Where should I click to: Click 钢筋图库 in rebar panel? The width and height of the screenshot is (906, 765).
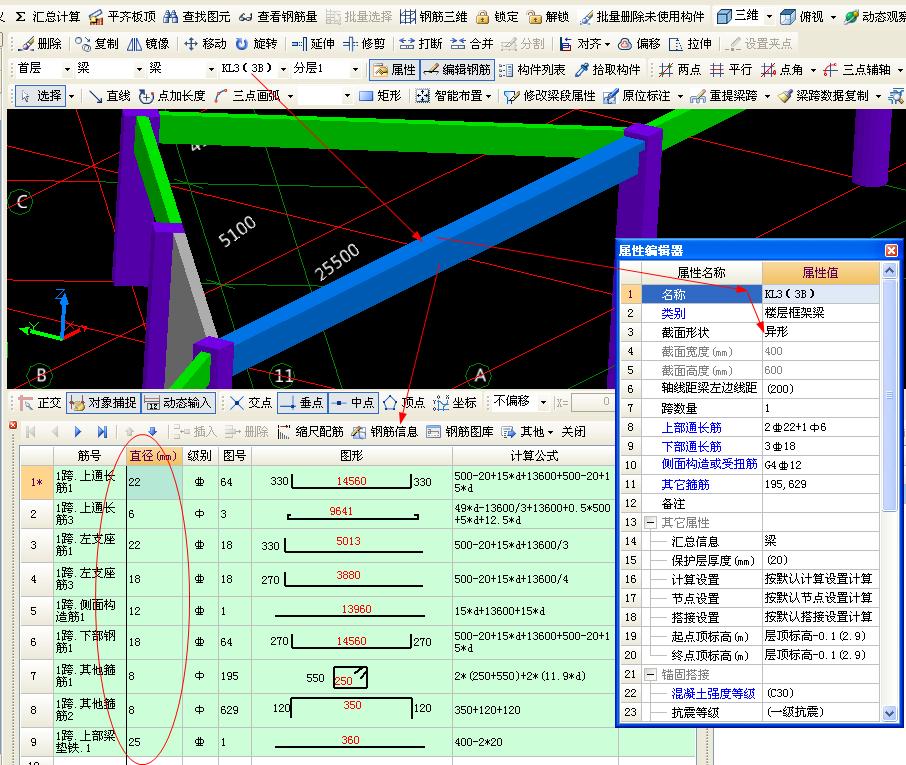click(x=460, y=432)
